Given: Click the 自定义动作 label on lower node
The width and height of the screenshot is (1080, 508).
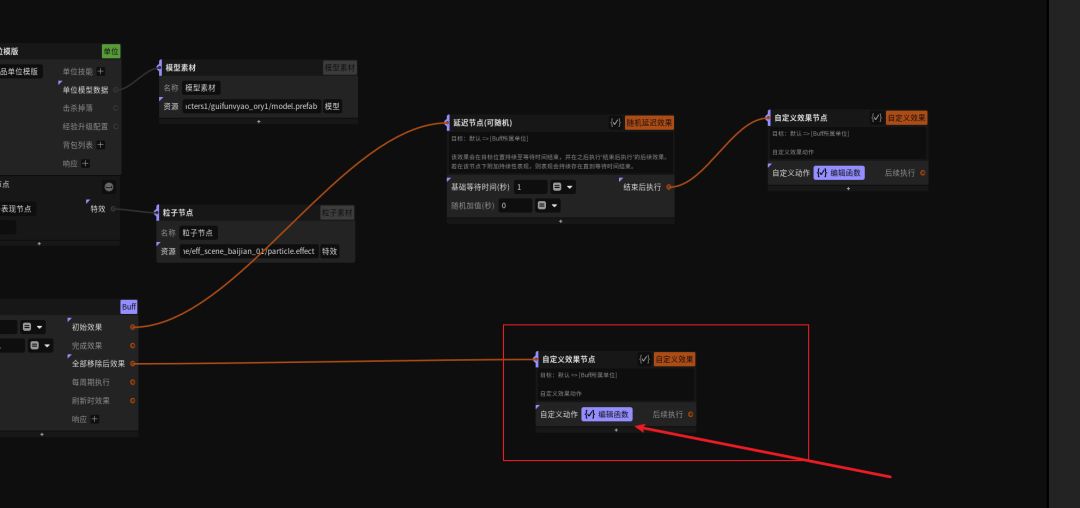Looking at the screenshot, I should tap(559, 414).
